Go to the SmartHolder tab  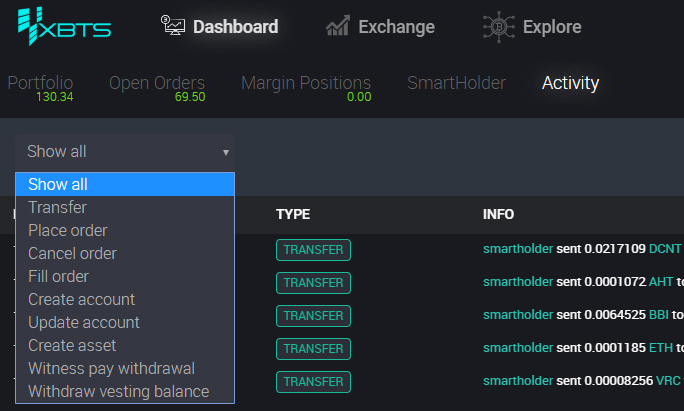pyautogui.click(x=456, y=83)
